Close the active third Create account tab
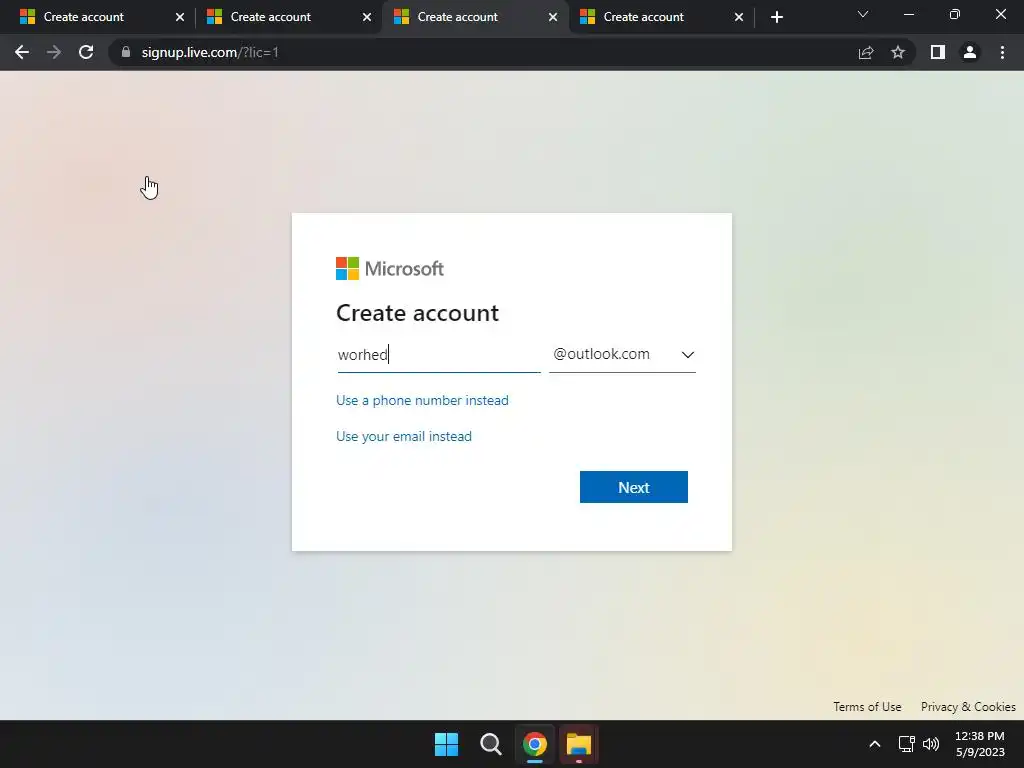This screenshot has height=768, width=1024. pos(552,17)
